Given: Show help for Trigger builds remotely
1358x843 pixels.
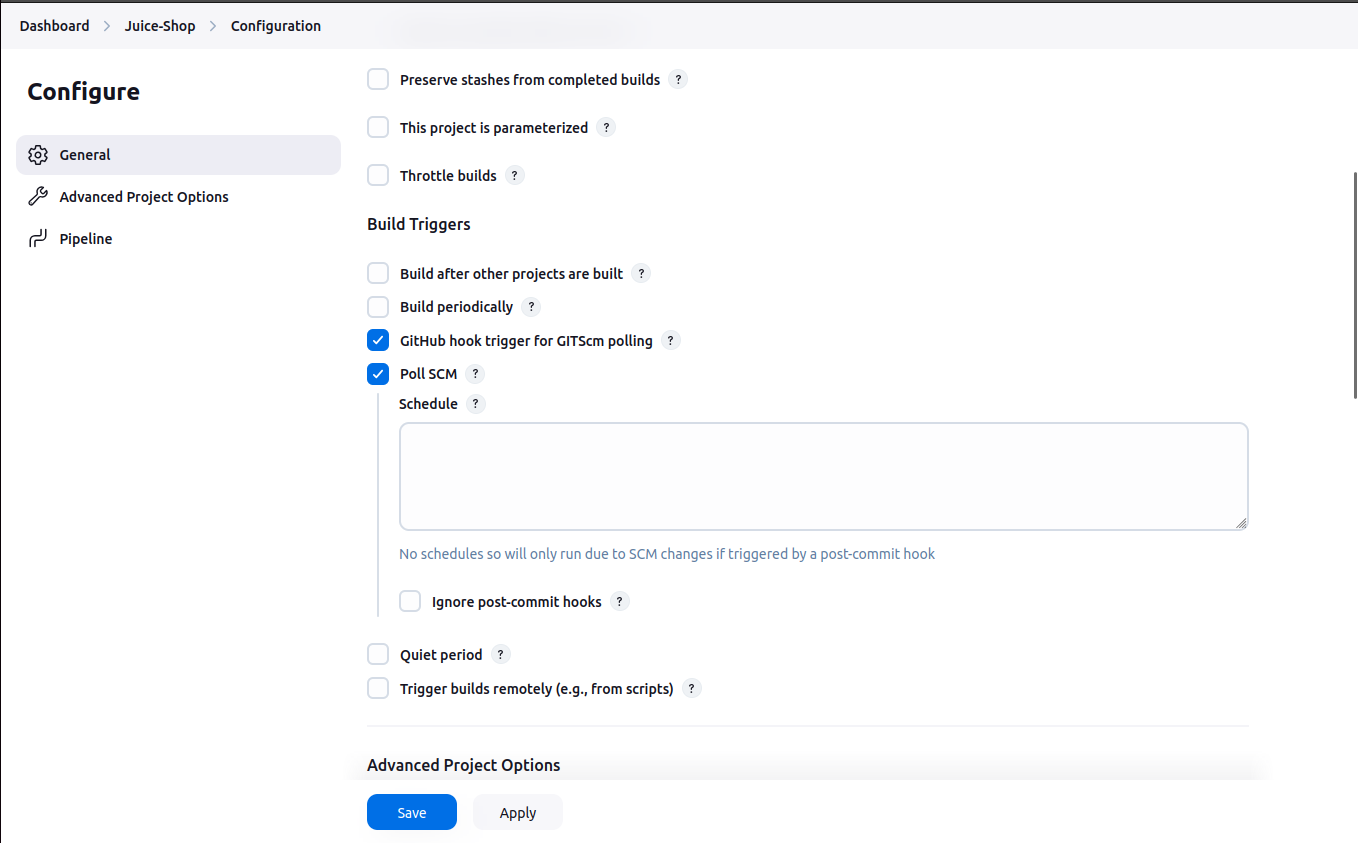Looking at the screenshot, I should coord(692,689).
